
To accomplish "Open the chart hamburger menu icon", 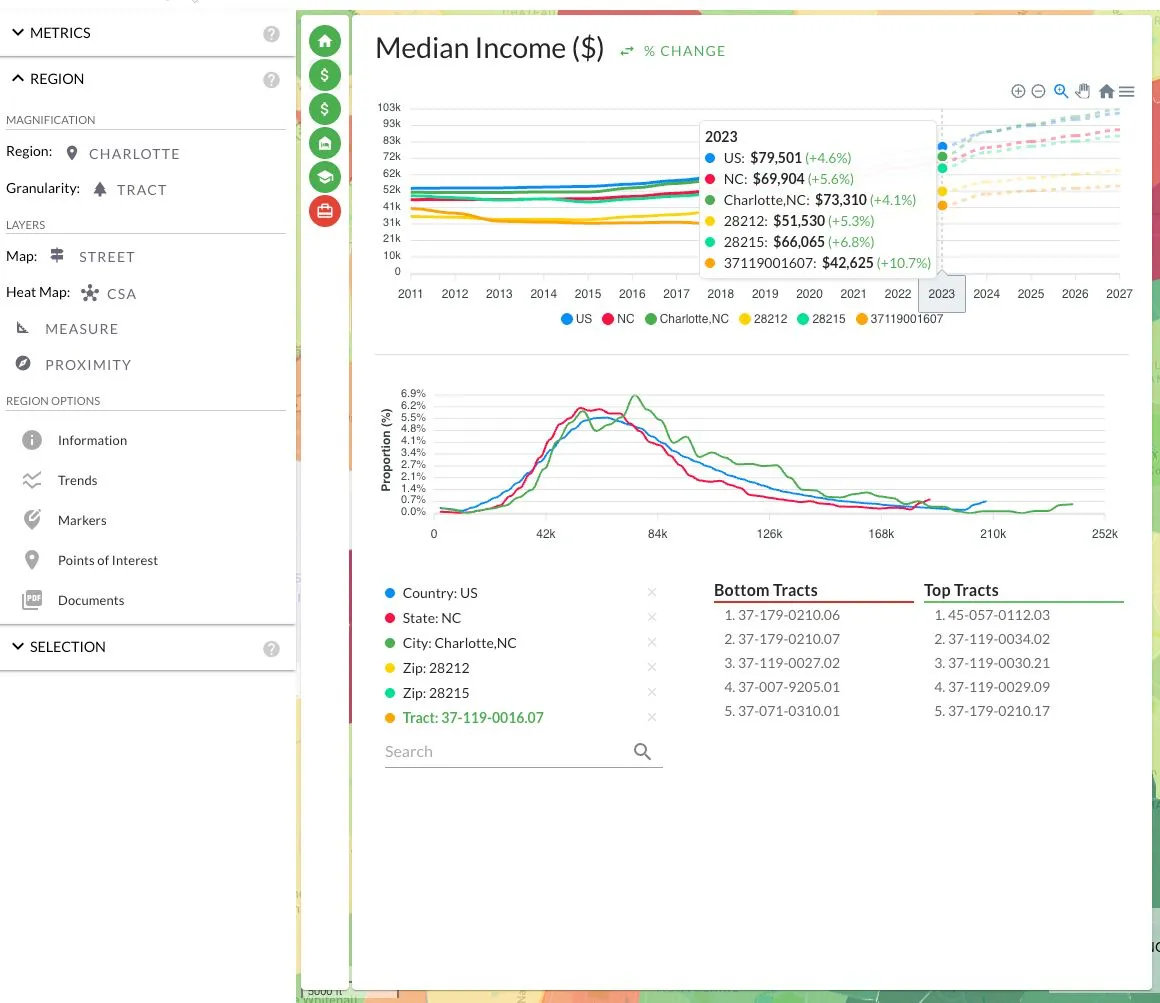I will pyautogui.click(x=1126, y=92).
